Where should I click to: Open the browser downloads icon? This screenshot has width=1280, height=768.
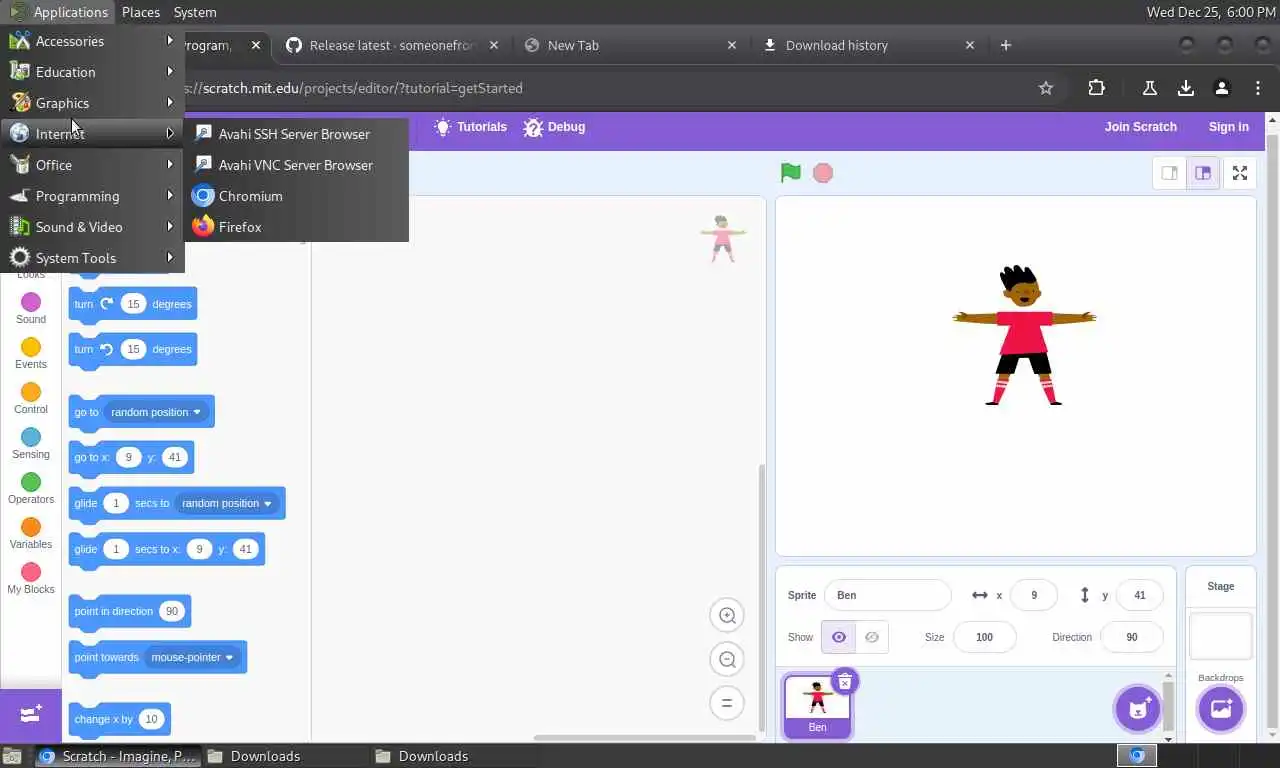pos(1186,88)
